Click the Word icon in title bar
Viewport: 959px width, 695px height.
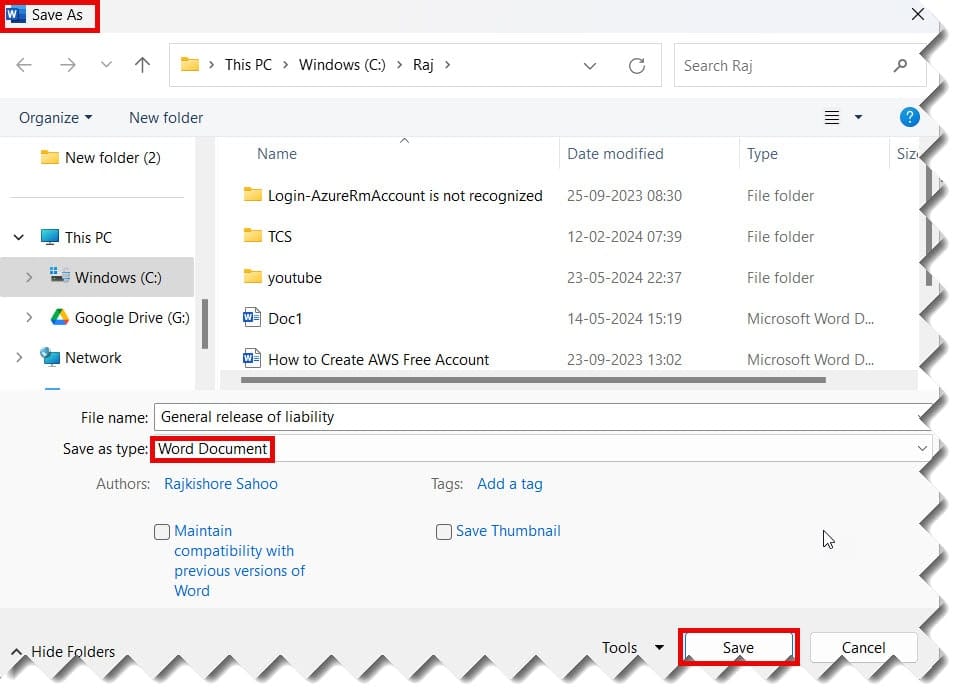tap(15, 14)
